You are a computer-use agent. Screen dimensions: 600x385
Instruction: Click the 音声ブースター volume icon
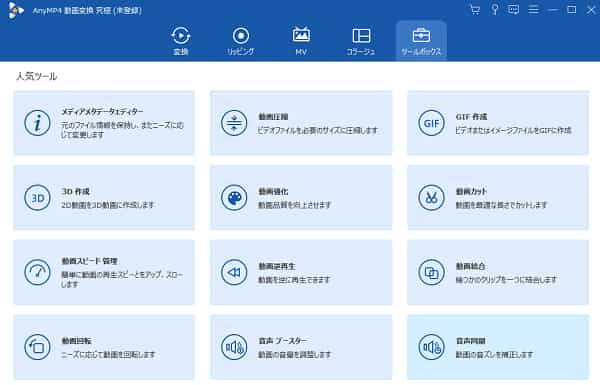234,347
